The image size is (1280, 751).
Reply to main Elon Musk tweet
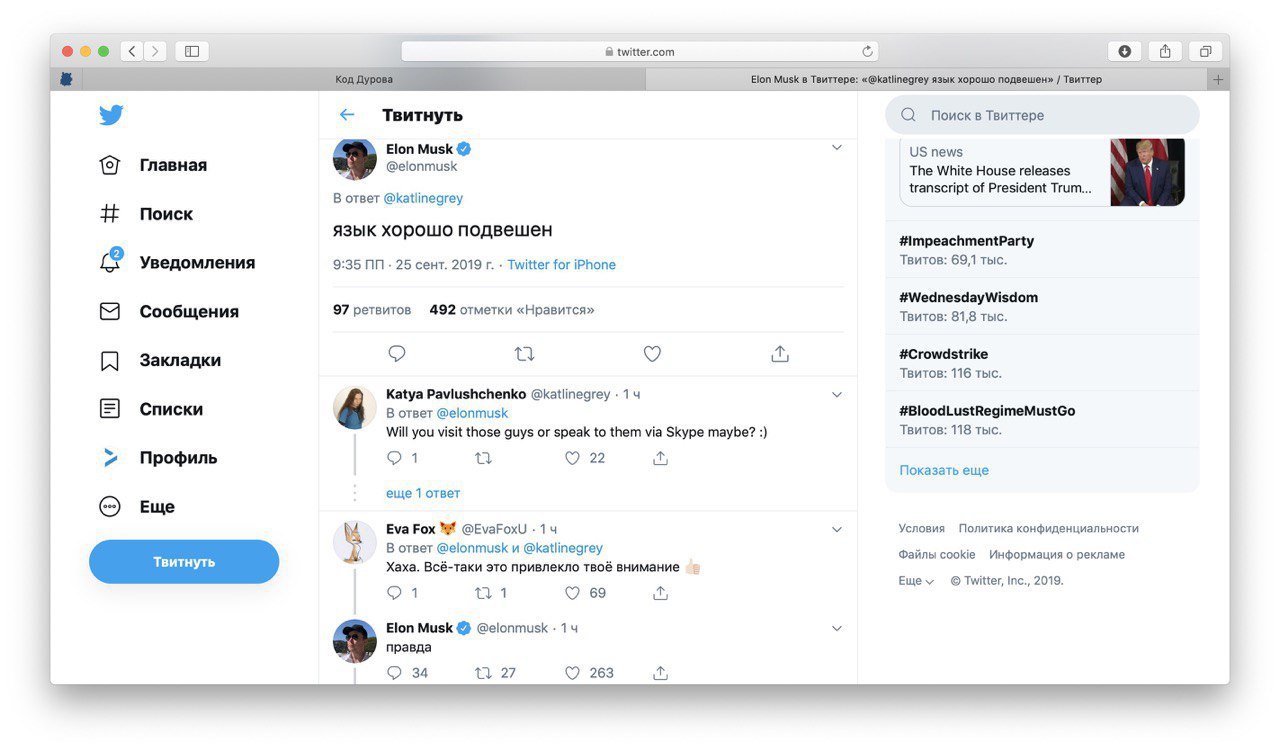[x=397, y=353]
